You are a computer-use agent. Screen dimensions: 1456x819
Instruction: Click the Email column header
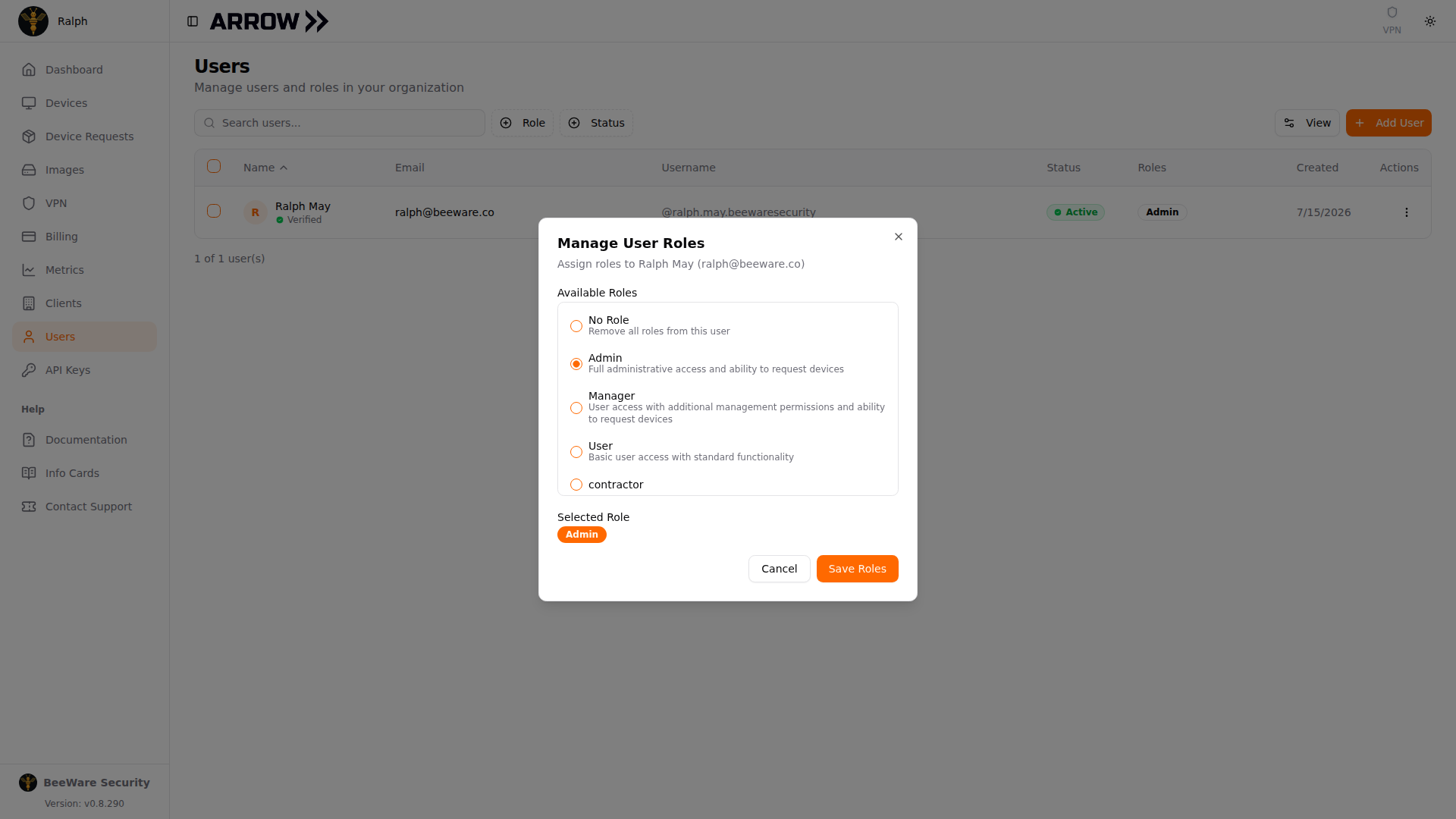pos(409,168)
